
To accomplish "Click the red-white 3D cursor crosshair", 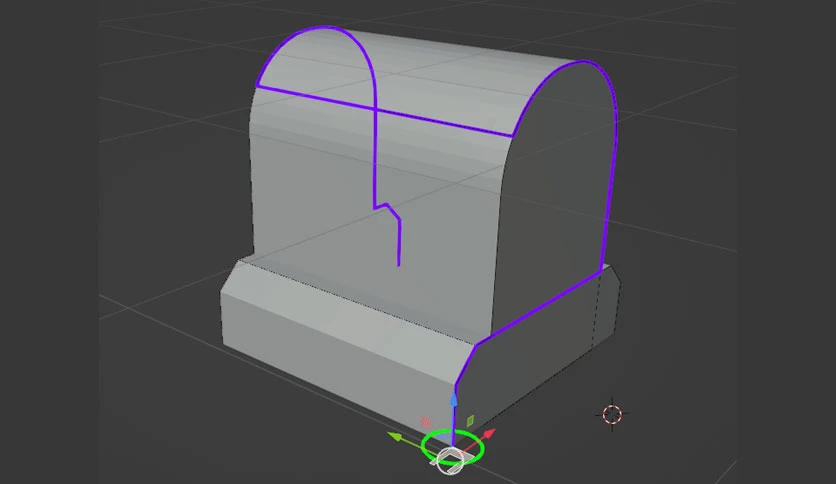I will [612, 414].
